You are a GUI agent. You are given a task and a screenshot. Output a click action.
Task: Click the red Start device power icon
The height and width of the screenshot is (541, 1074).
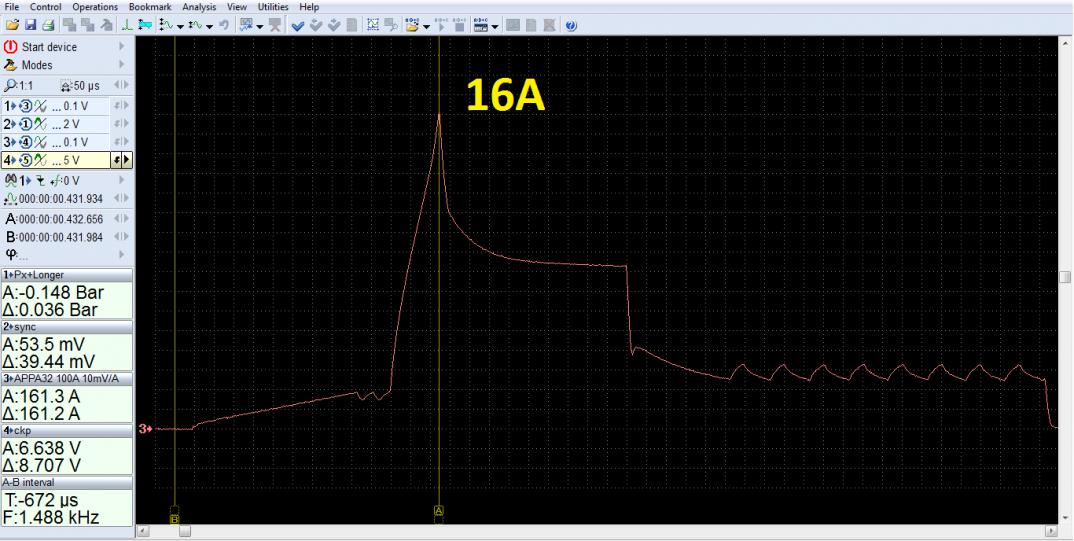click(10, 47)
